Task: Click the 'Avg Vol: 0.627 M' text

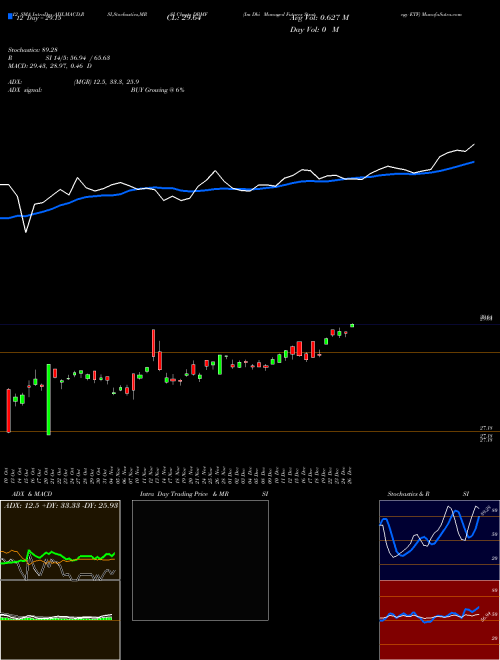Action: [x=319, y=18]
